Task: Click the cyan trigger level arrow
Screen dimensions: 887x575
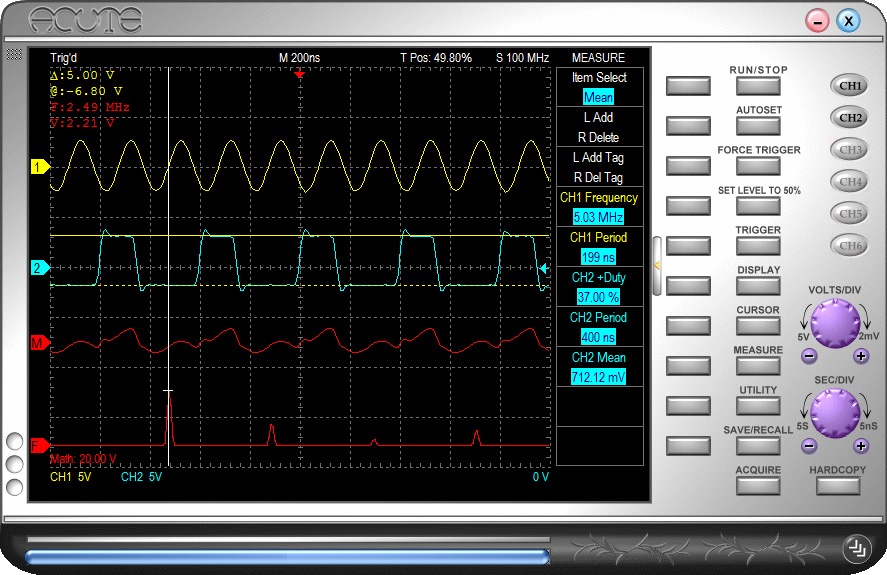Action: click(x=544, y=268)
